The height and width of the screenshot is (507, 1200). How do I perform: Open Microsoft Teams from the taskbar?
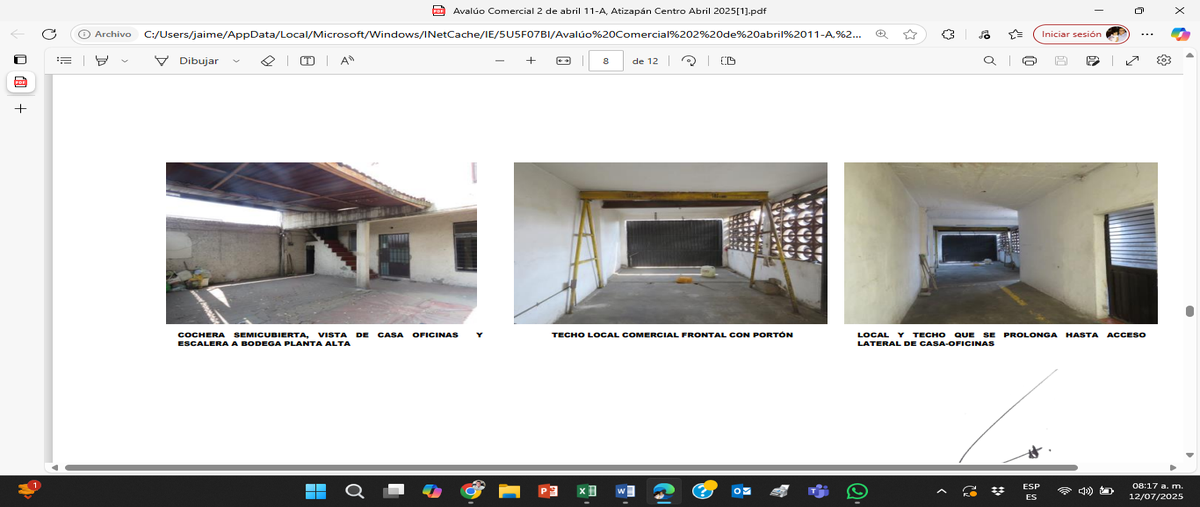818,491
